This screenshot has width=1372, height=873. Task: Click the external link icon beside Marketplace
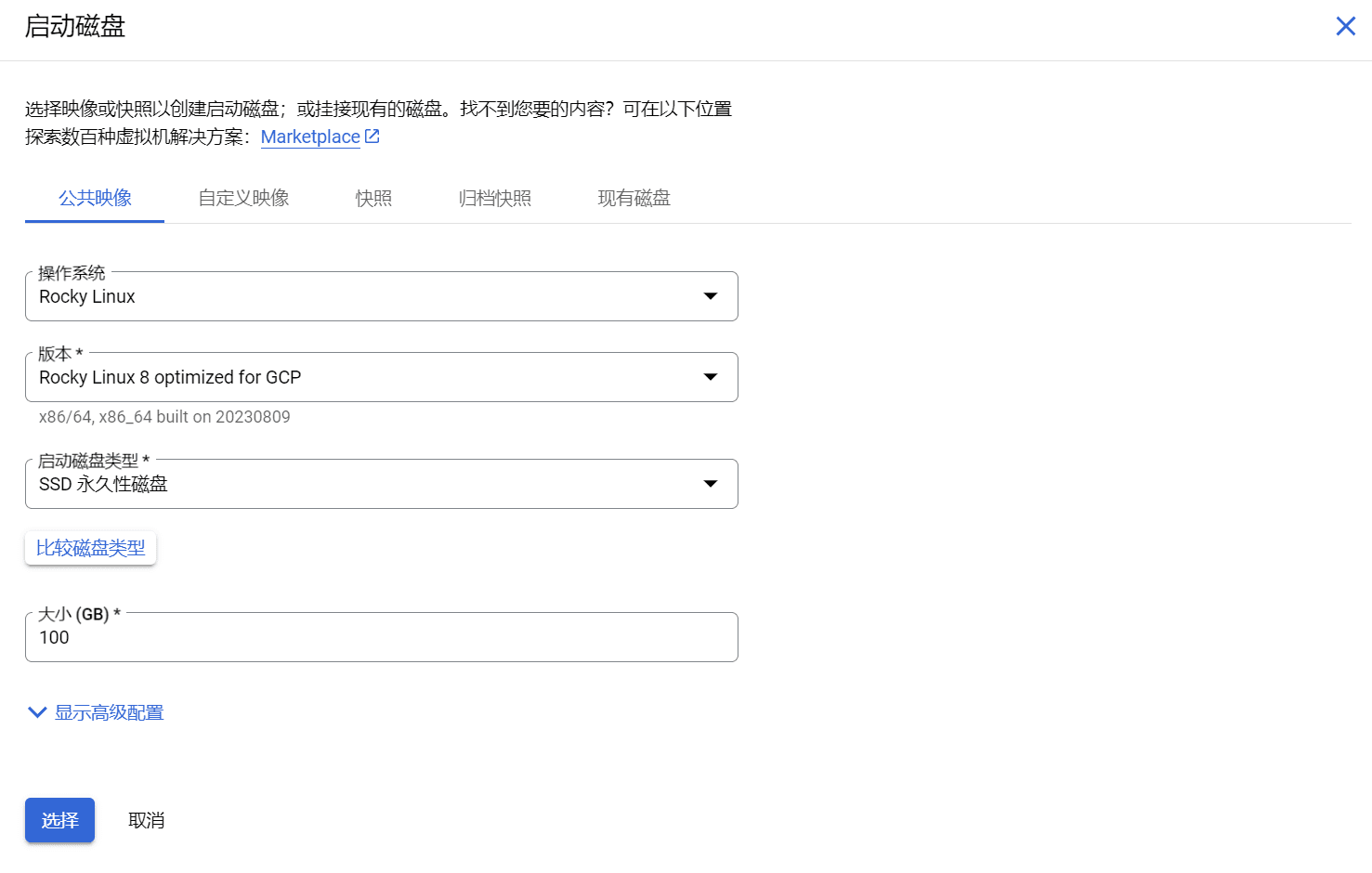(x=372, y=136)
